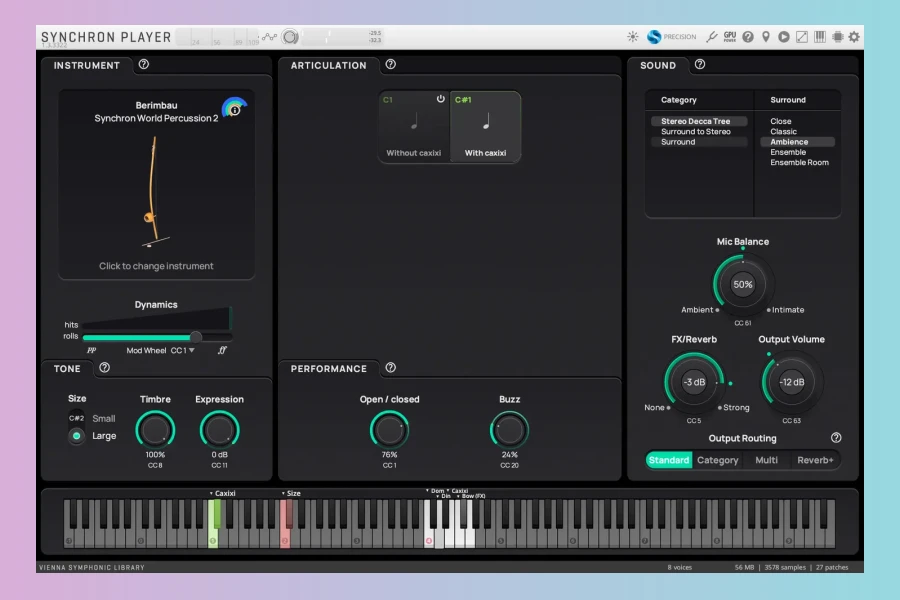Click the None label by FX/Reverb
Image resolution: width=900 pixels, height=600 pixels.
click(x=654, y=408)
